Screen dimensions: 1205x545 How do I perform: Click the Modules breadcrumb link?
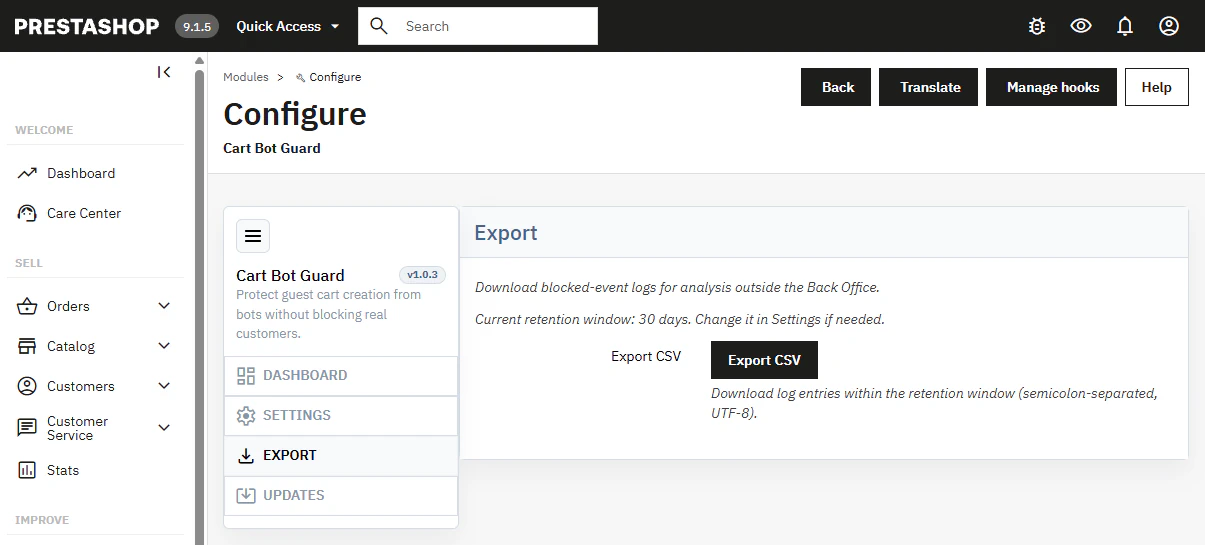click(246, 77)
